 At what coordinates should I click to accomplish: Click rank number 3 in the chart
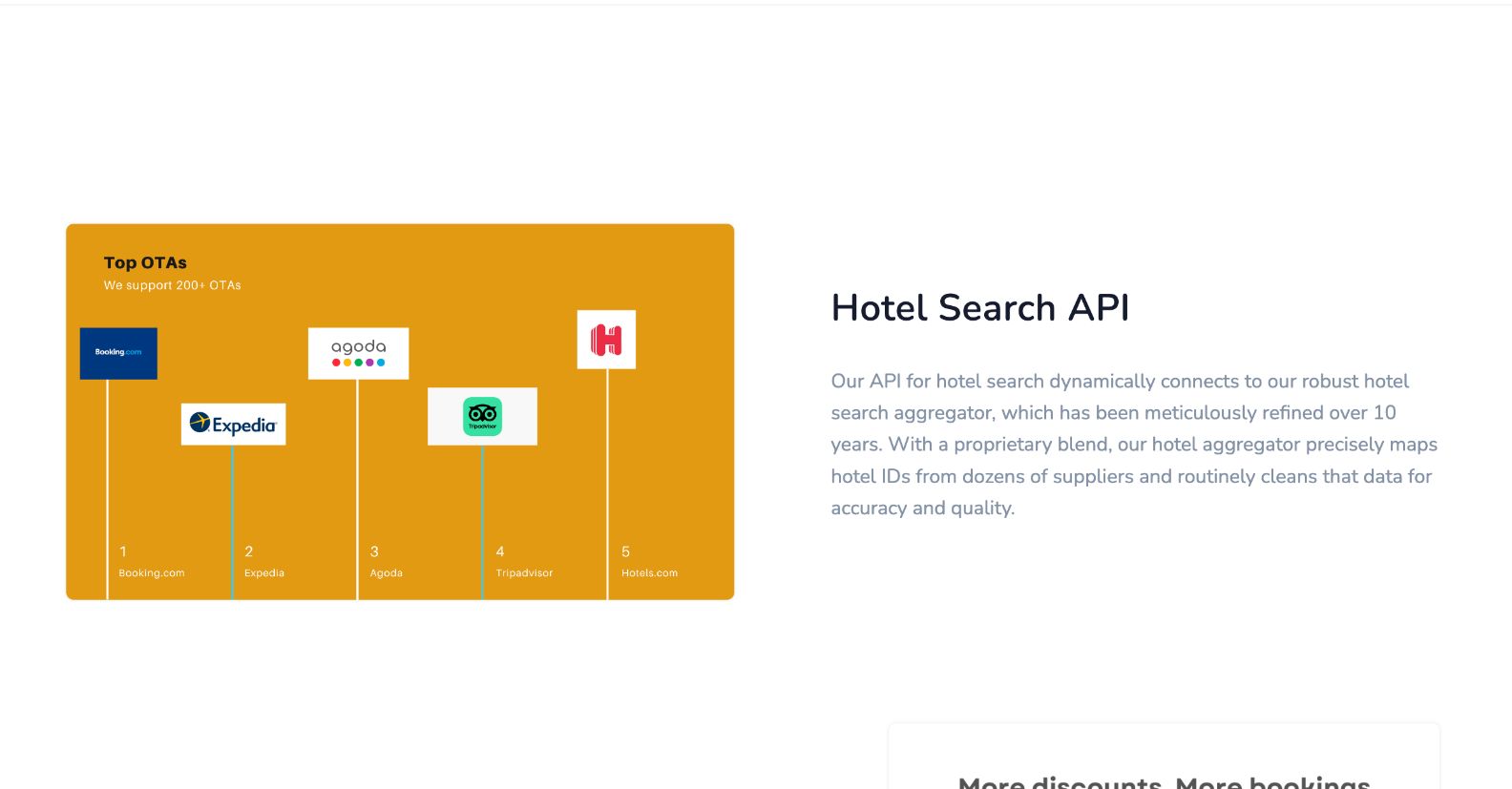click(x=374, y=551)
